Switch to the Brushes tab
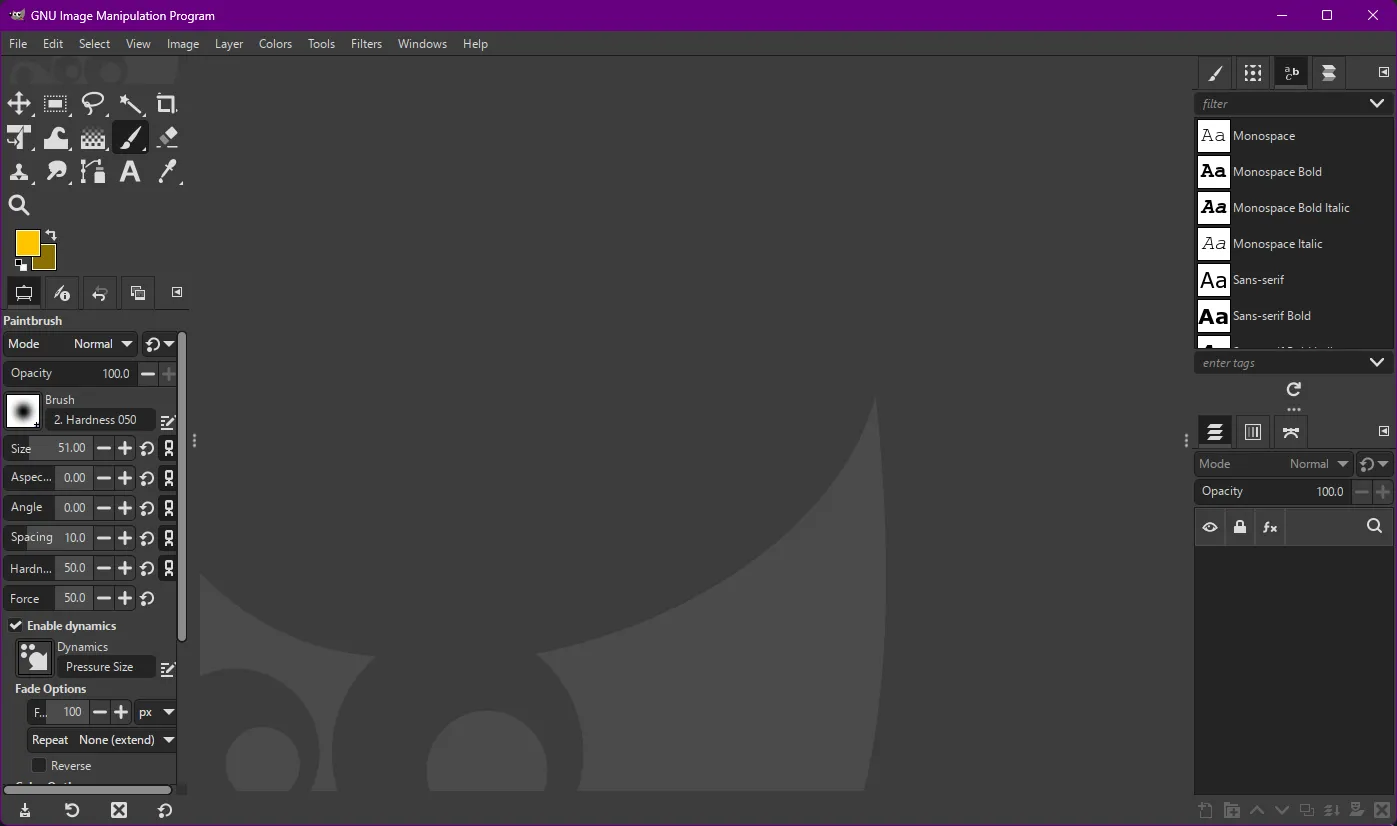The image size is (1397, 826). pos(1214,73)
